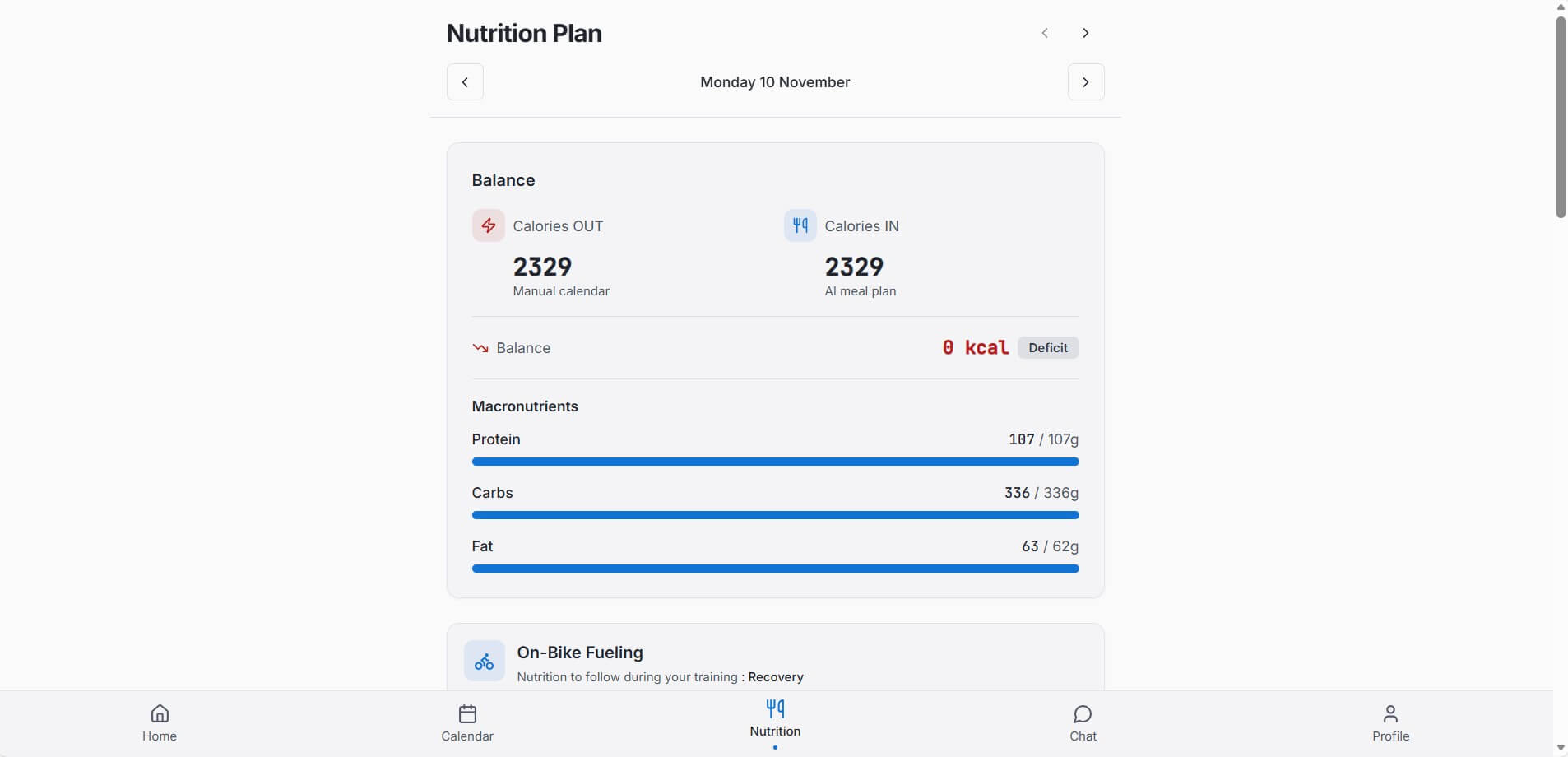The height and width of the screenshot is (757, 1568).
Task: Click the fork-and-knife Calories IN icon
Action: (800, 225)
